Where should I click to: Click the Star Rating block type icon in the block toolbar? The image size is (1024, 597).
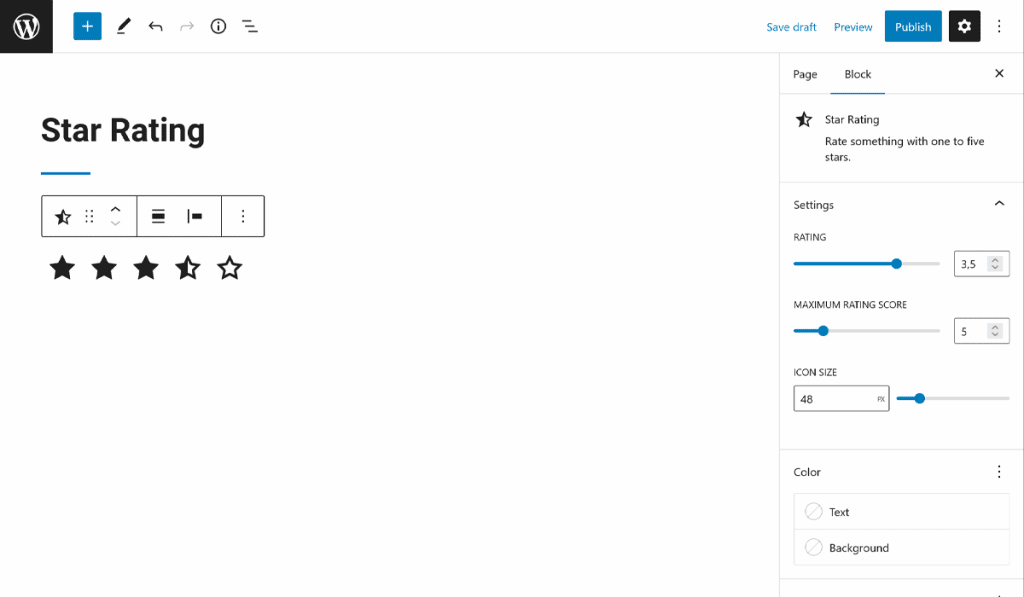63,216
